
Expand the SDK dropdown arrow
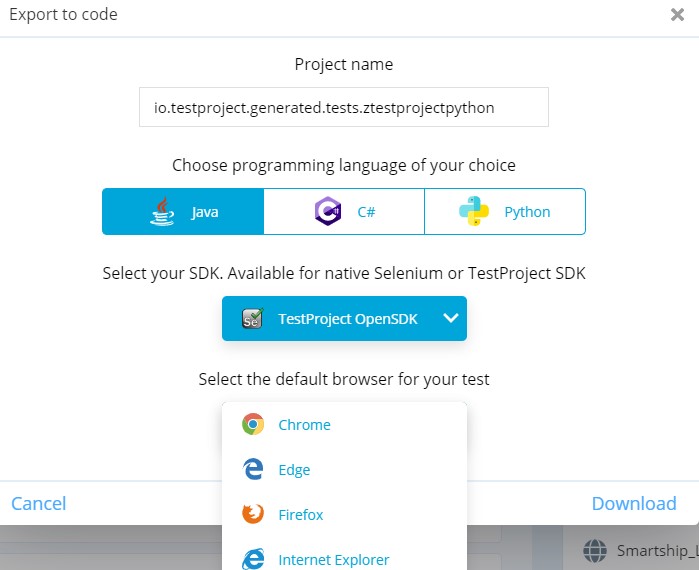click(x=450, y=318)
